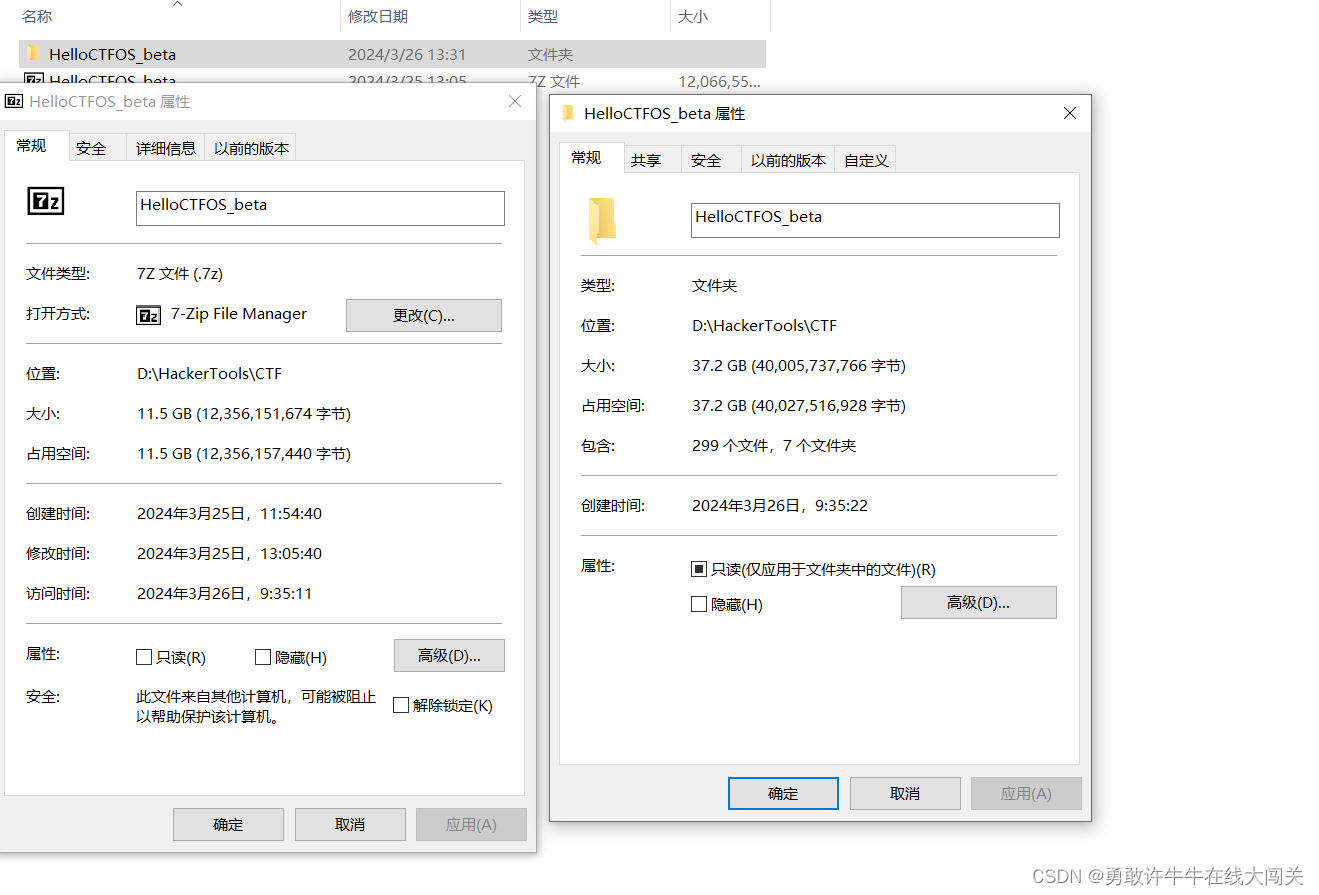Click 取消 in the 7z file properties dialog
Viewport: 1319px width, 895px height.
click(350, 824)
